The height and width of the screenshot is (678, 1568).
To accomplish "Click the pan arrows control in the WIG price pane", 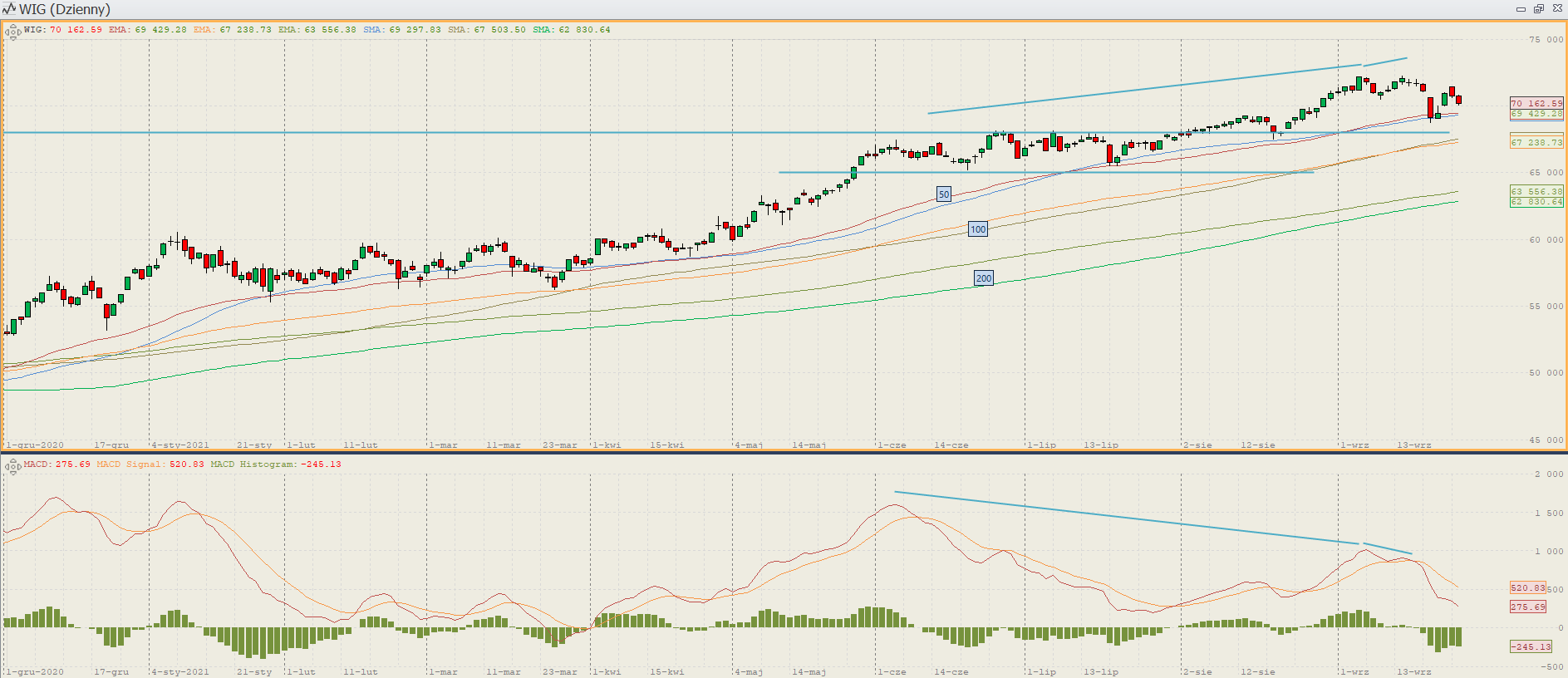I will 12,33.
